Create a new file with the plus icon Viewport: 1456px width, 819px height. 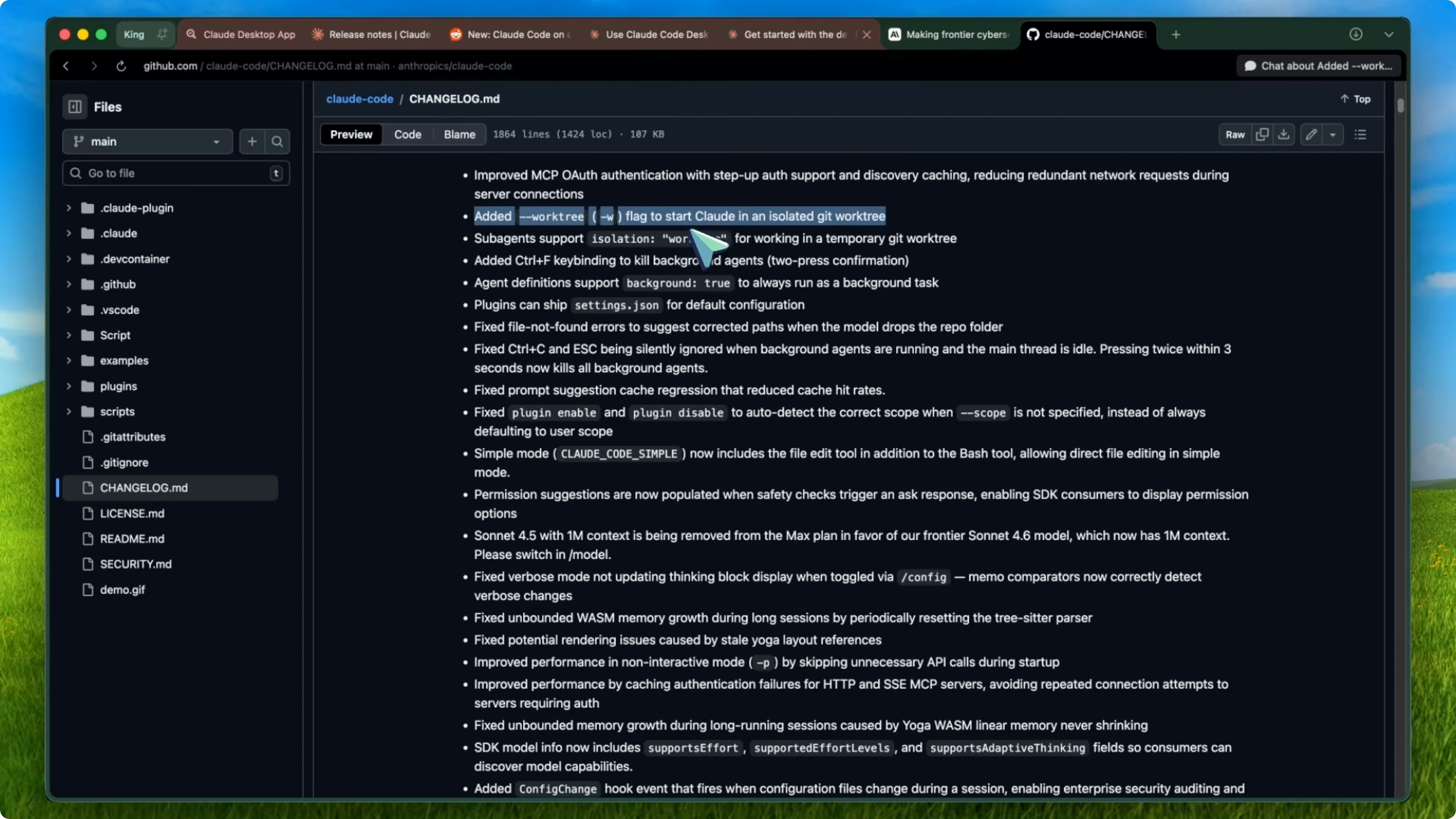pos(252,141)
